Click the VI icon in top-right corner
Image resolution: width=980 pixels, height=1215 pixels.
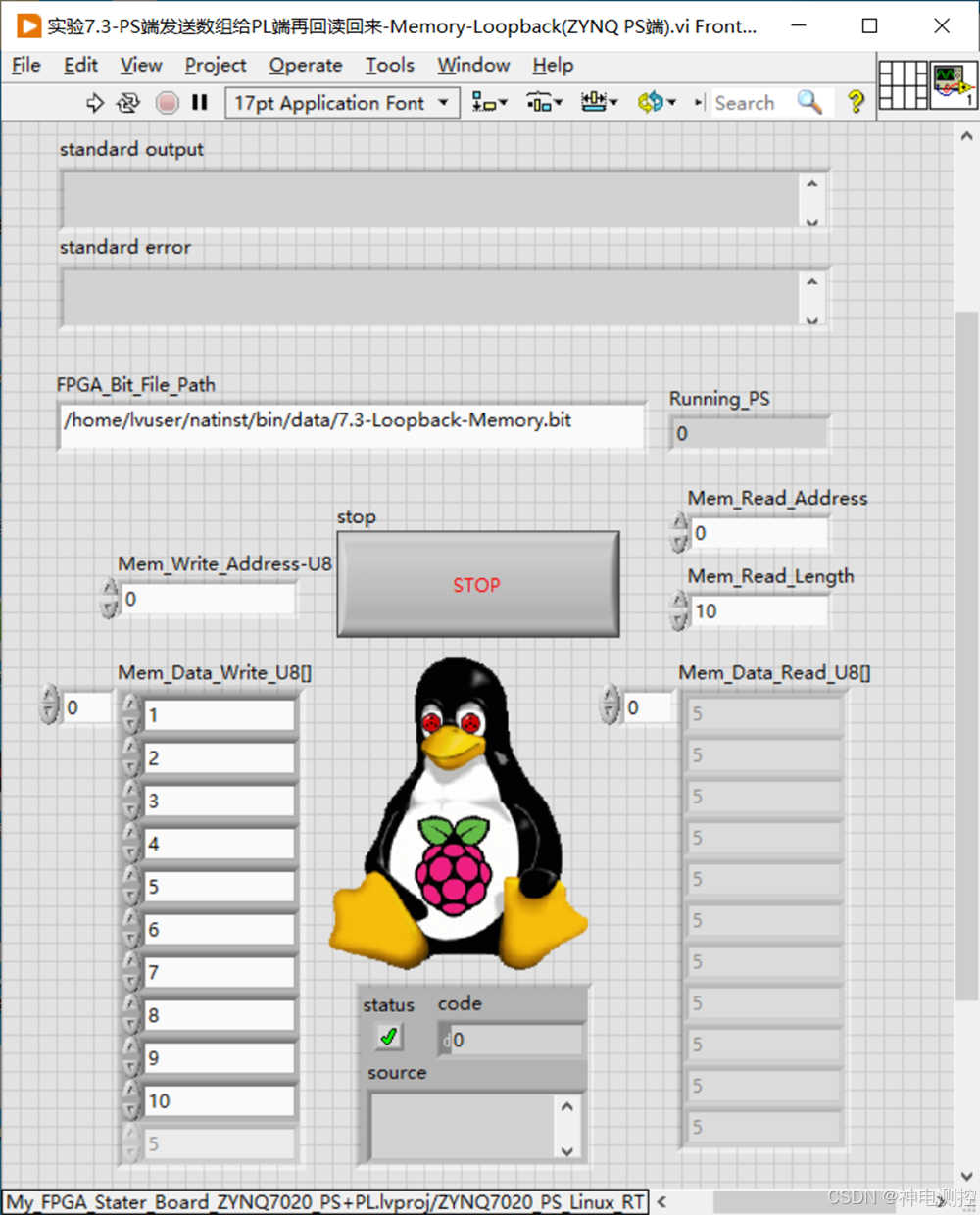coord(954,84)
